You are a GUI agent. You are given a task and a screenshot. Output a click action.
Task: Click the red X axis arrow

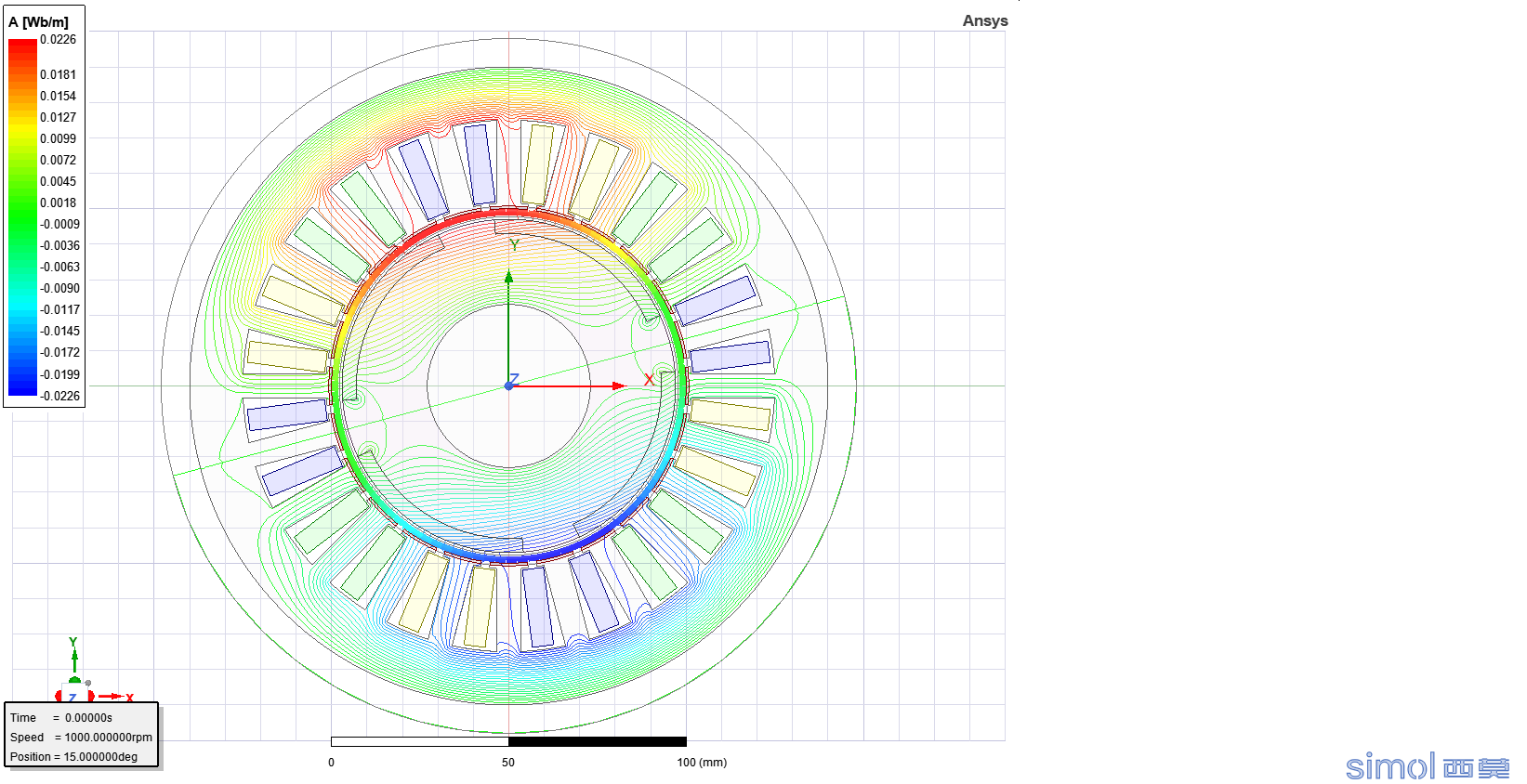point(569,385)
